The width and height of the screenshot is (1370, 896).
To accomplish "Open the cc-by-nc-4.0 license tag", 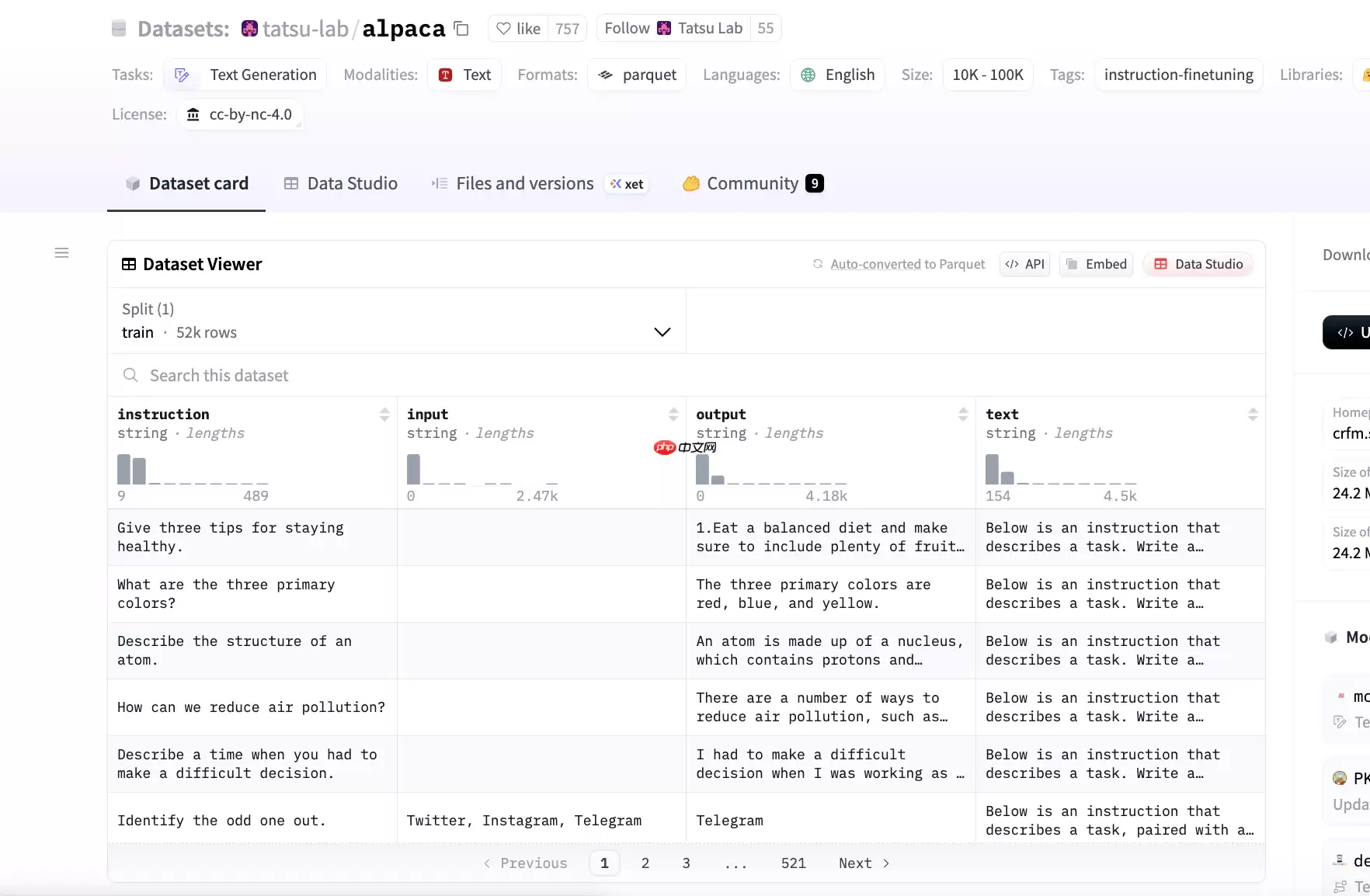I will click(240, 115).
